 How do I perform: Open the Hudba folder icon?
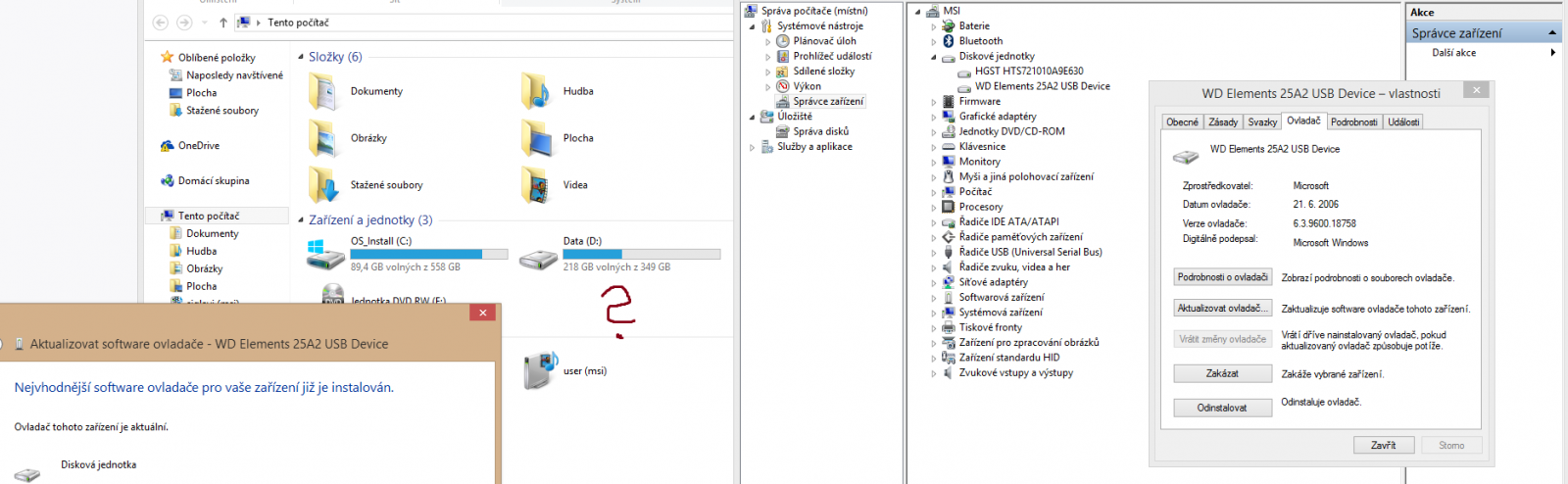click(x=536, y=91)
